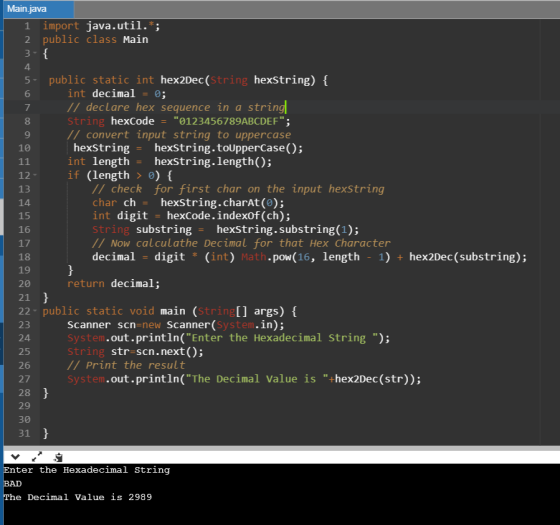Image resolution: width=560 pixels, height=525 pixels.
Task: Click console output 'The Decimal Value is 2989'
Action: tap(78, 497)
